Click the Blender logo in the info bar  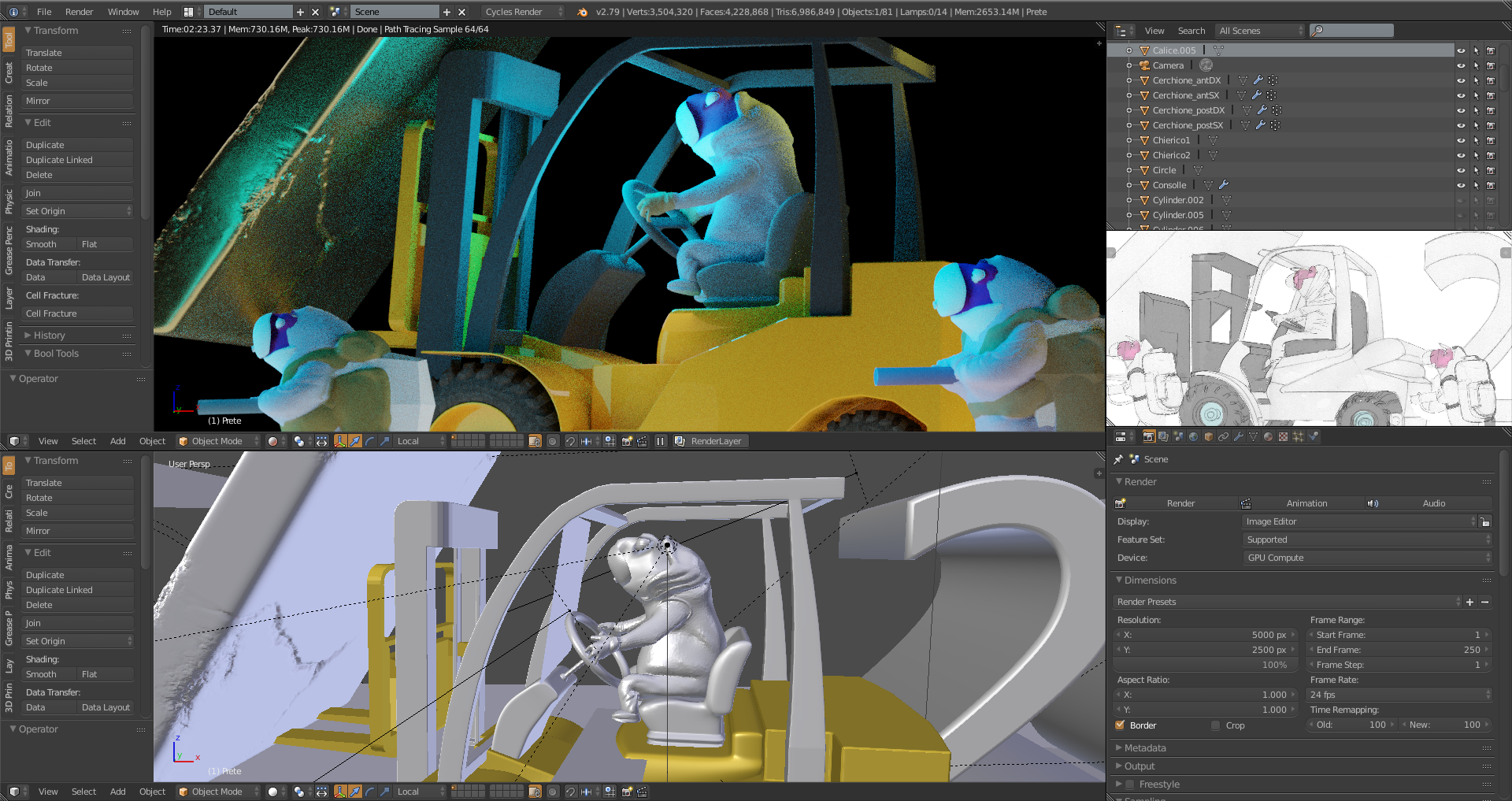pos(582,12)
